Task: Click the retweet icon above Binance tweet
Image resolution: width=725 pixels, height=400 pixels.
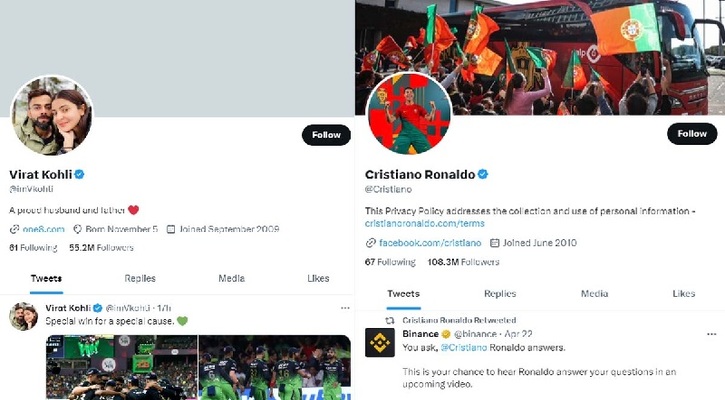Action: (390, 320)
